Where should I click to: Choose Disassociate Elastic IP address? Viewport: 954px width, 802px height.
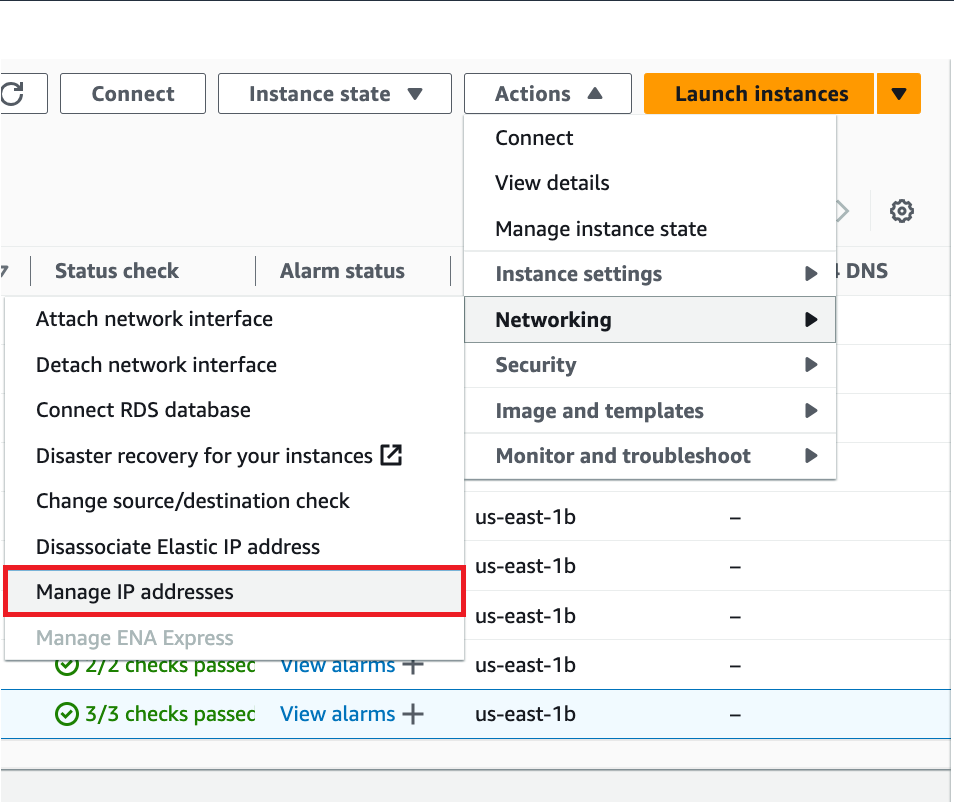(x=234, y=546)
